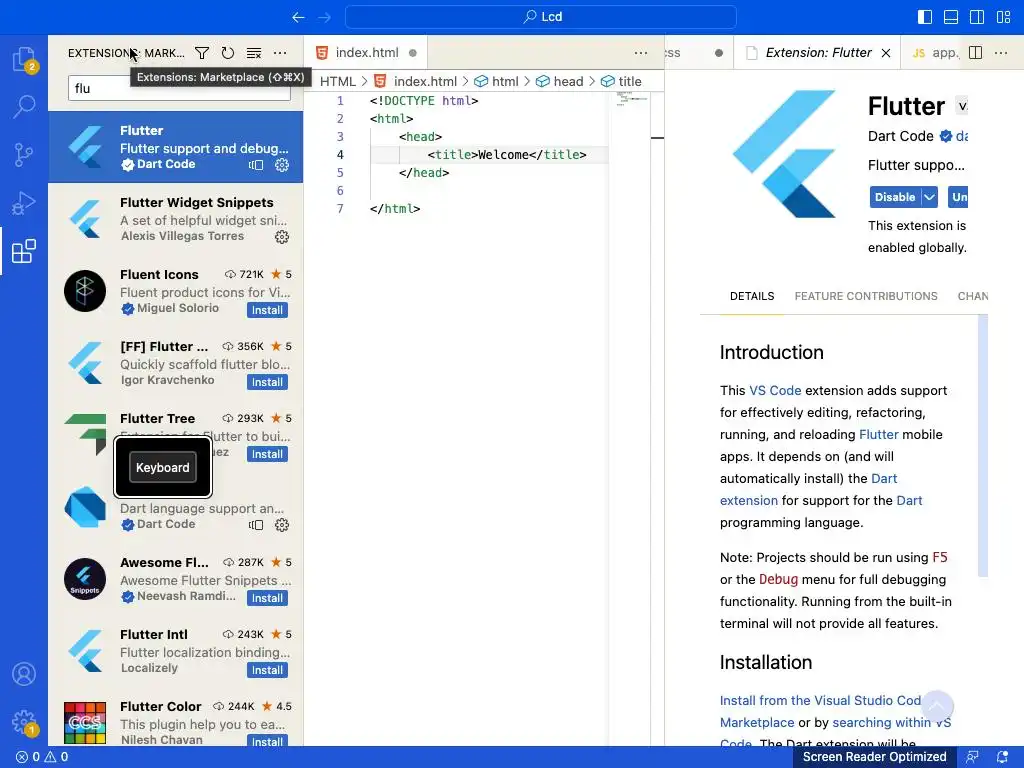Image resolution: width=1024 pixels, height=768 pixels.
Task: Switch to the app.js tab
Action: coord(935,53)
